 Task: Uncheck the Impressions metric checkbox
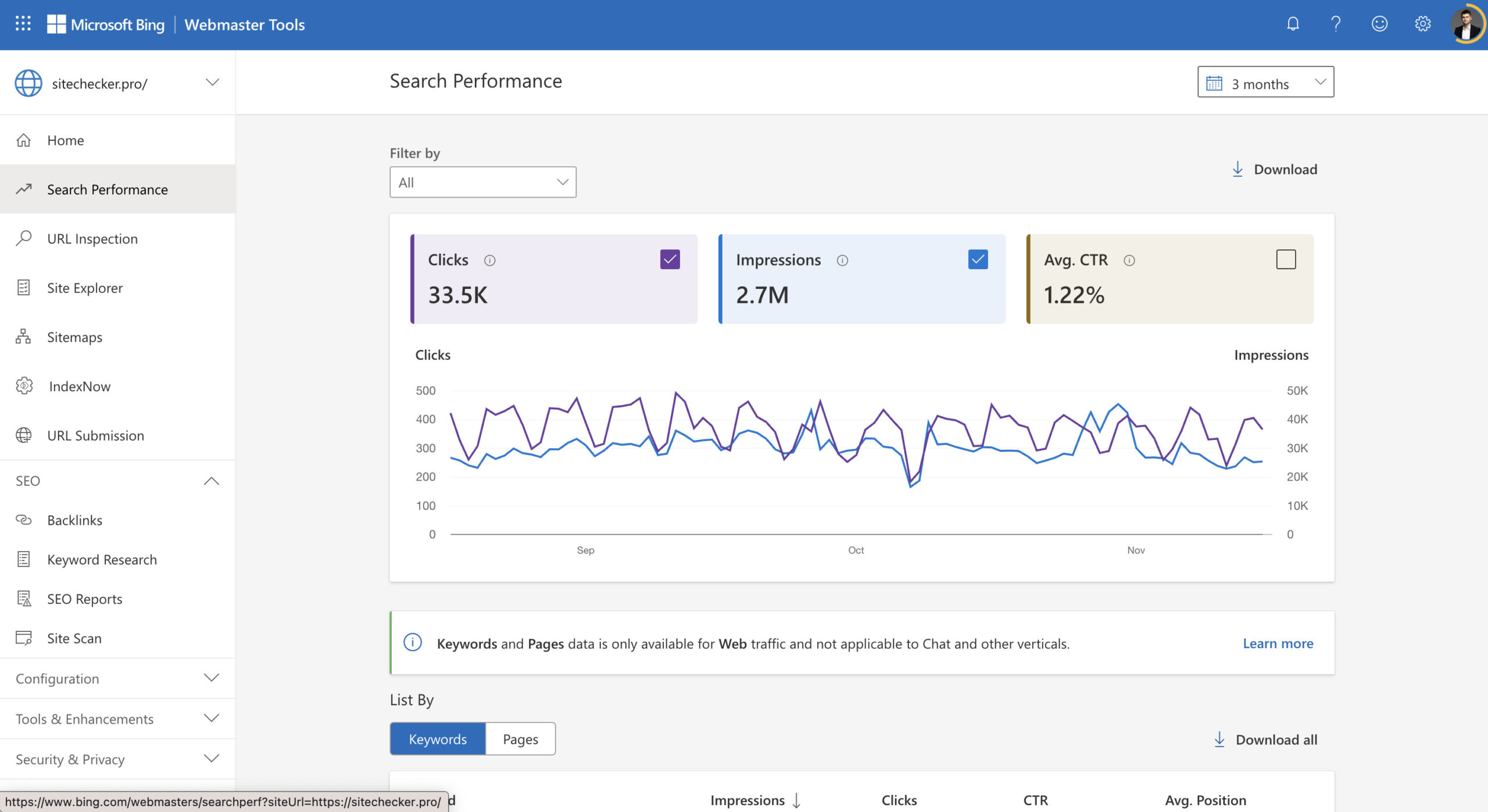point(978,259)
